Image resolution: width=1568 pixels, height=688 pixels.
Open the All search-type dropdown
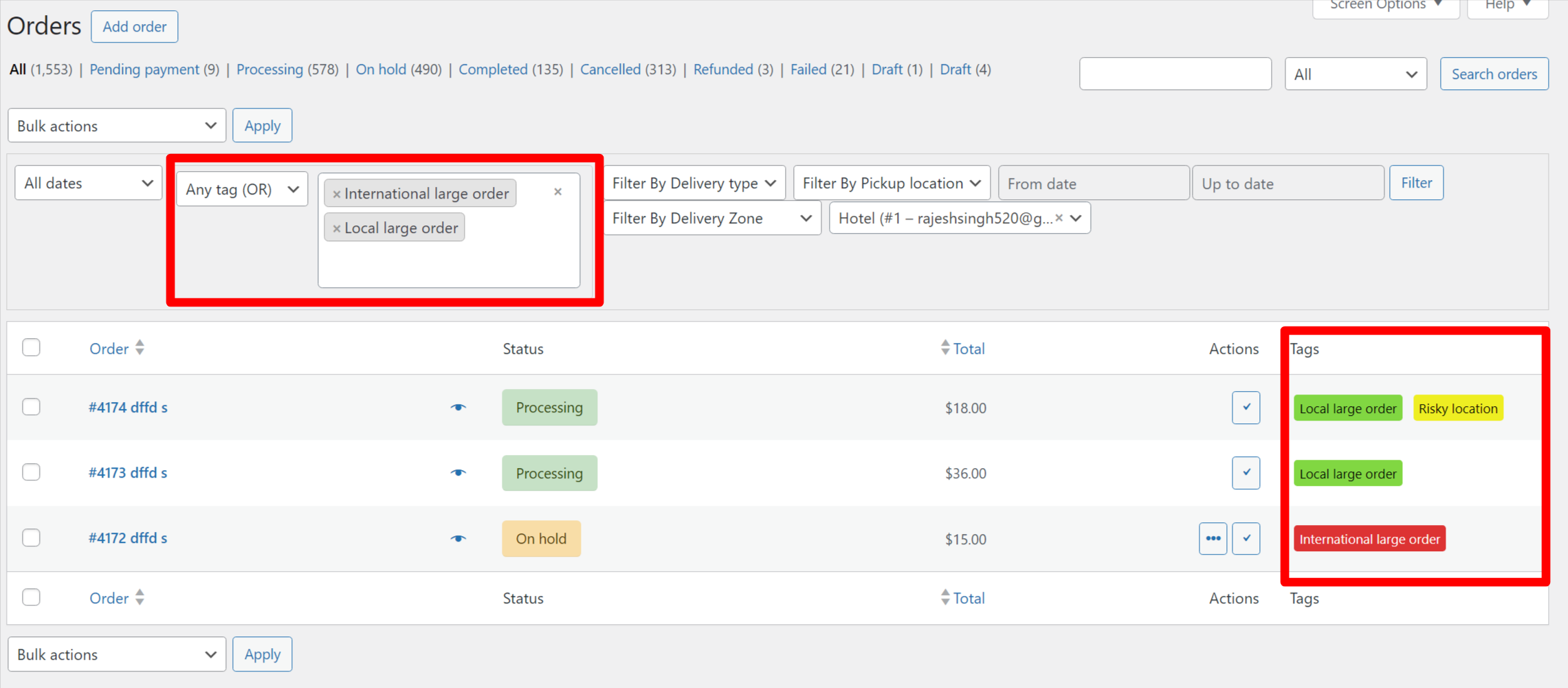click(1356, 74)
